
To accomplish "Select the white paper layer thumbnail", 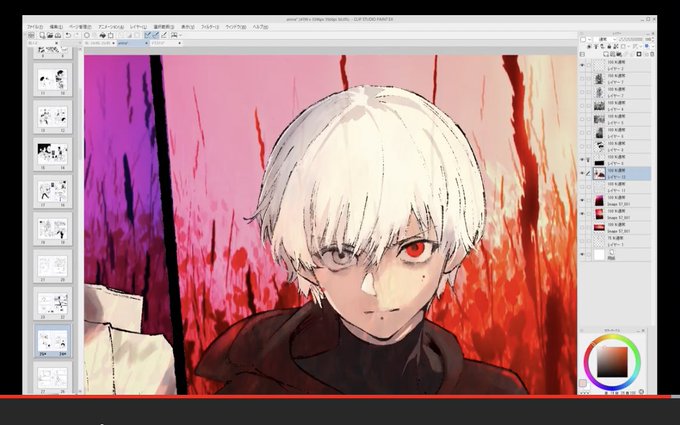I will pyautogui.click(x=599, y=255).
